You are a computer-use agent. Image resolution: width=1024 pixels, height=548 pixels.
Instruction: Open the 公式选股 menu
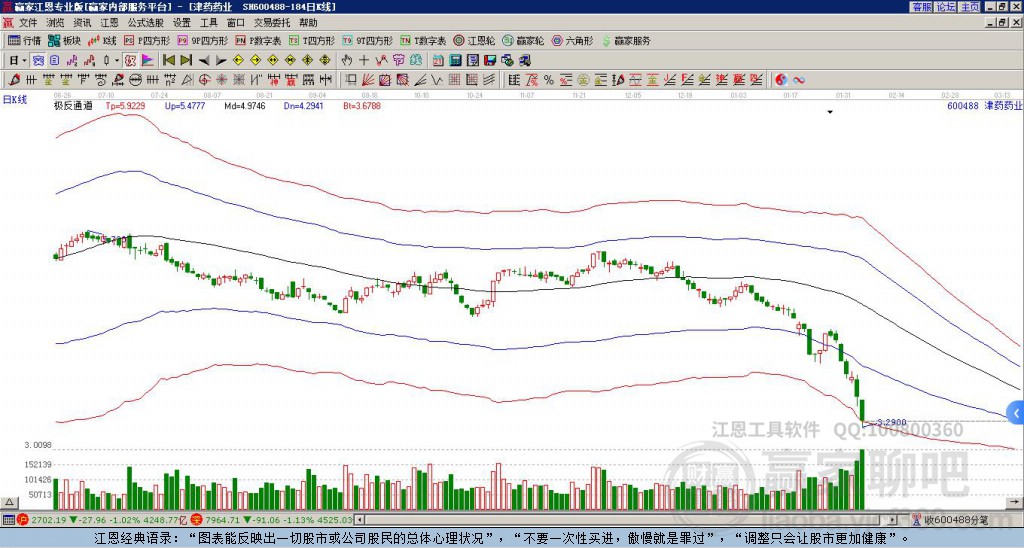click(x=146, y=23)
